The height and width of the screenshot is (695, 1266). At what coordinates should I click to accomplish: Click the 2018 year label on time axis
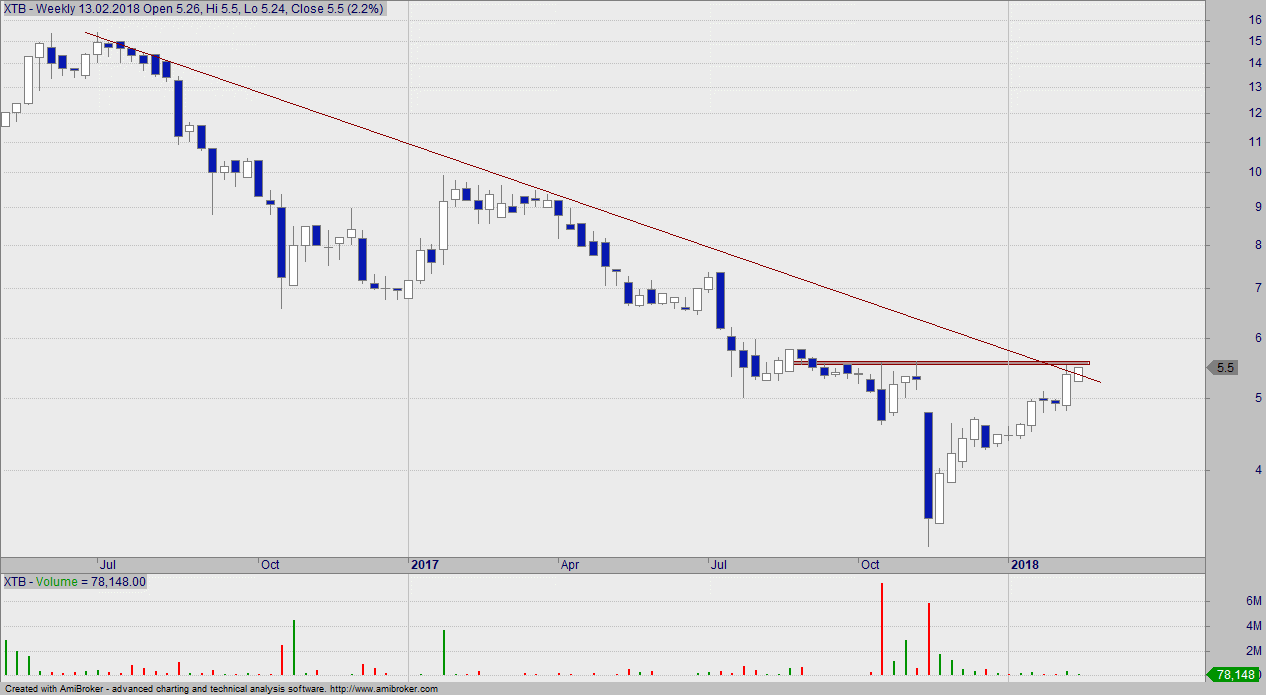tap(1025, 565)
